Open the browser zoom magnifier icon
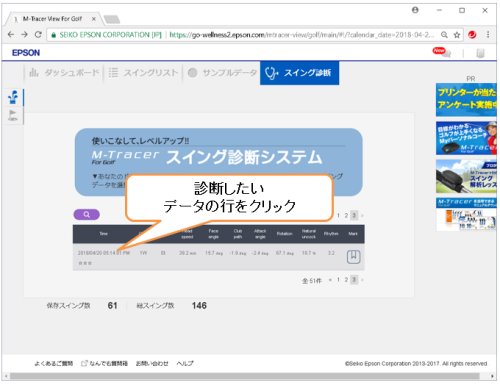Screen dimensions: 500x388 tap(444, 35)
